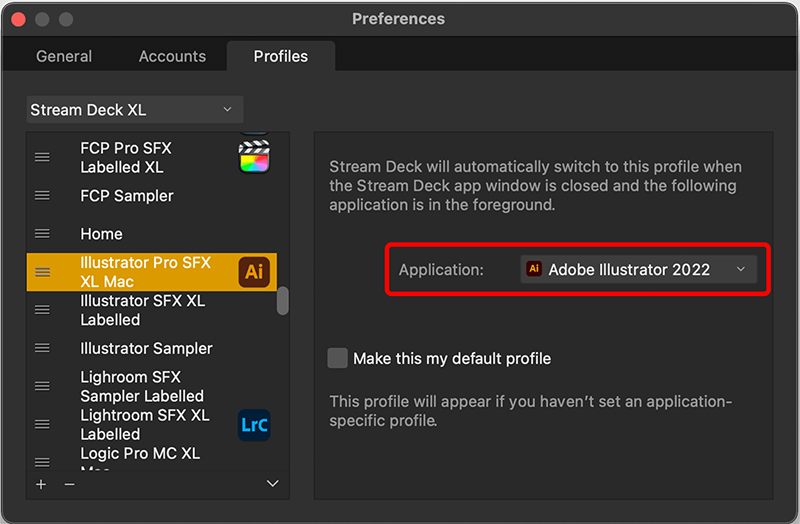Add a new profile with plus button
The image size is (800, 524).
tap(41, 484)
